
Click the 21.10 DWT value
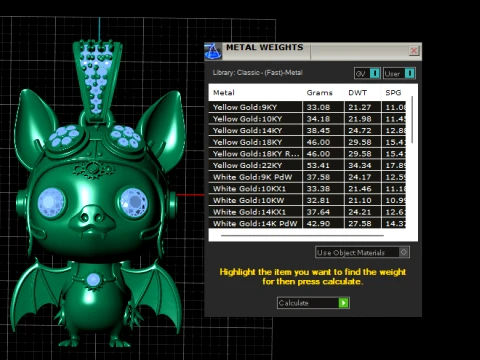coord(360,200)
